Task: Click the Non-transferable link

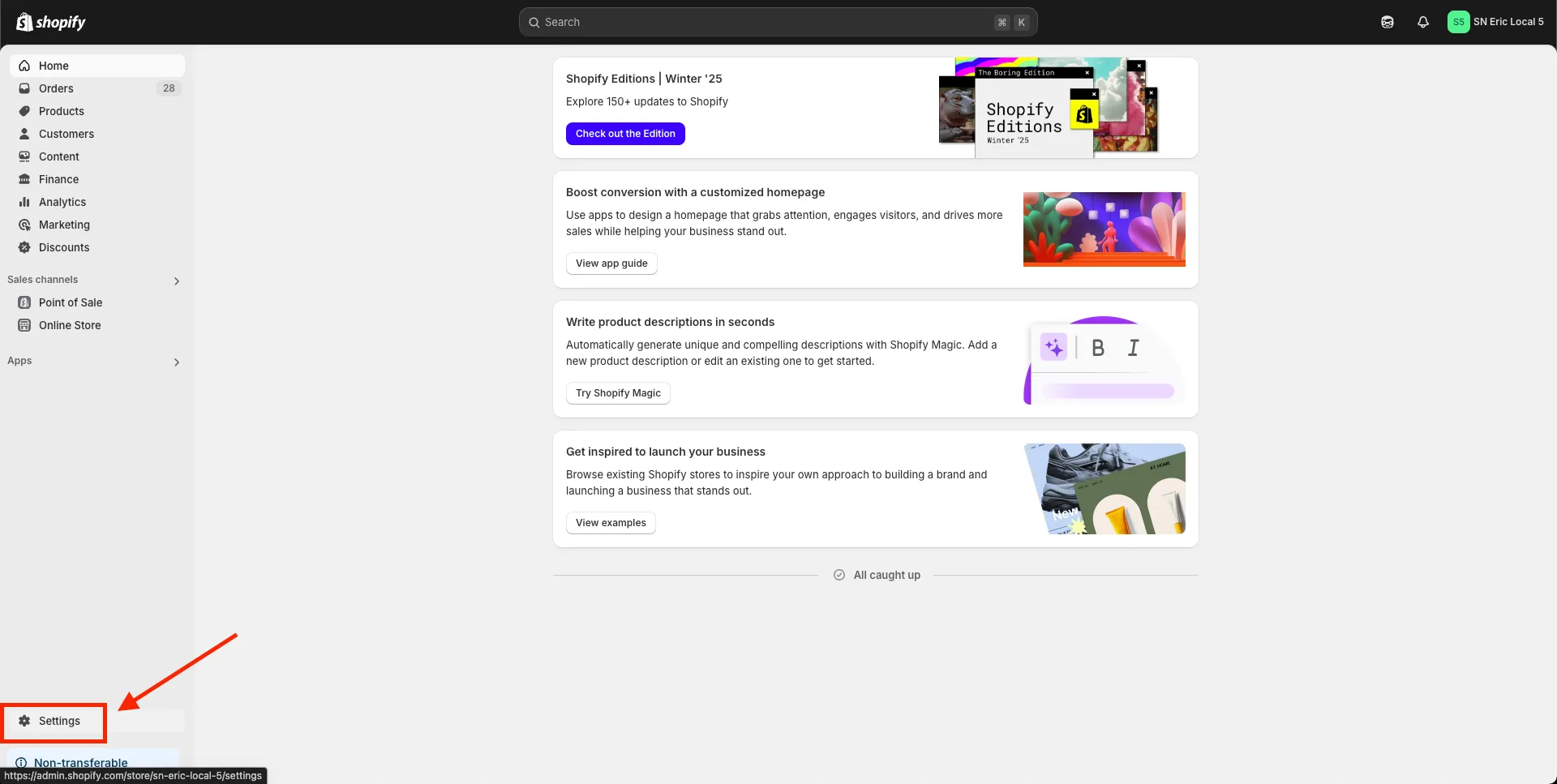Action: (81, 763)
